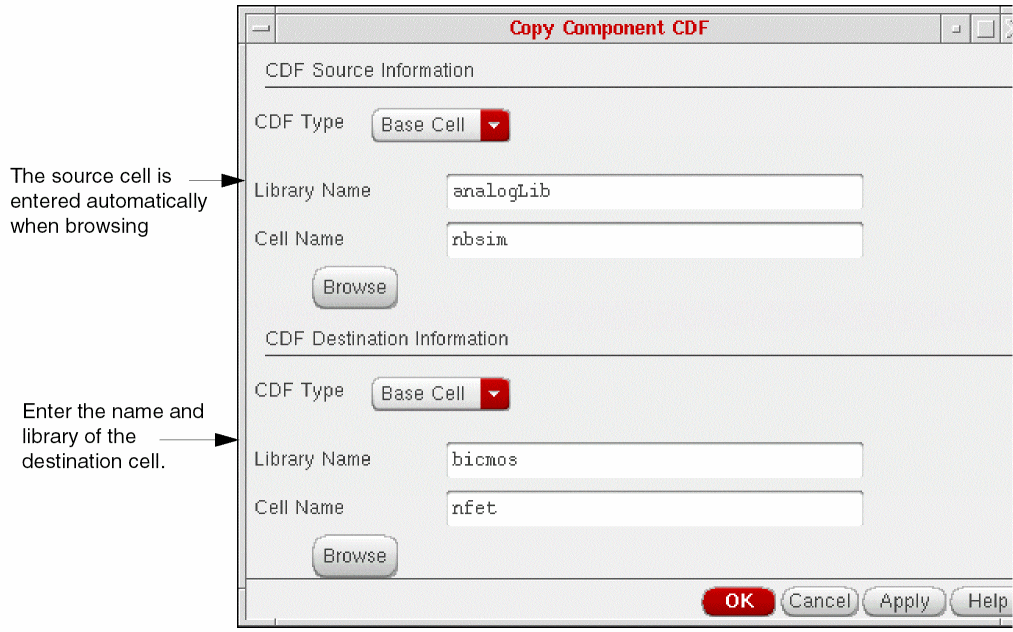Open Help for this dialog
The image size is (1013, 632).
pos(984,601)
